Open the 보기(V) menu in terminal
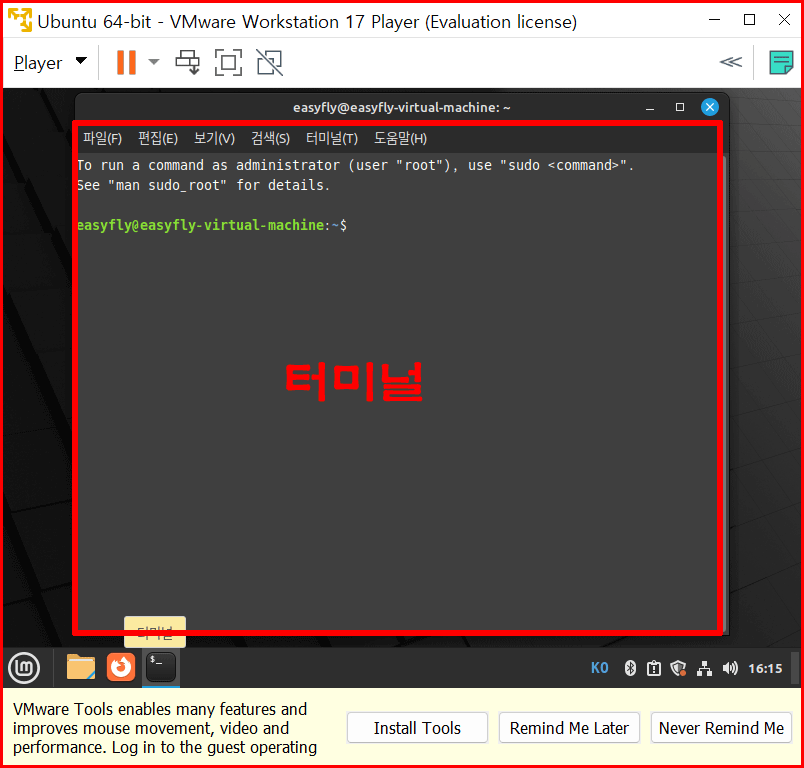This screenshot has height=768, width=804. point(214,138)
